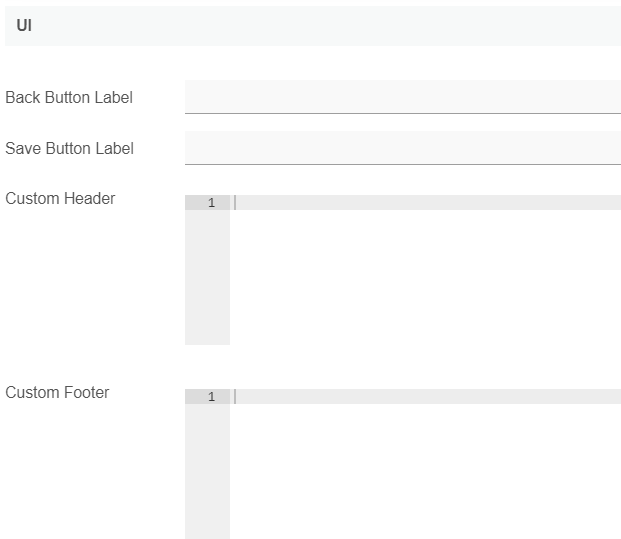Image resolution: width=621 pixels, height=539 pixels.
Task: Click underline of Save Button Label field
Action: click(x=403, y=164)
